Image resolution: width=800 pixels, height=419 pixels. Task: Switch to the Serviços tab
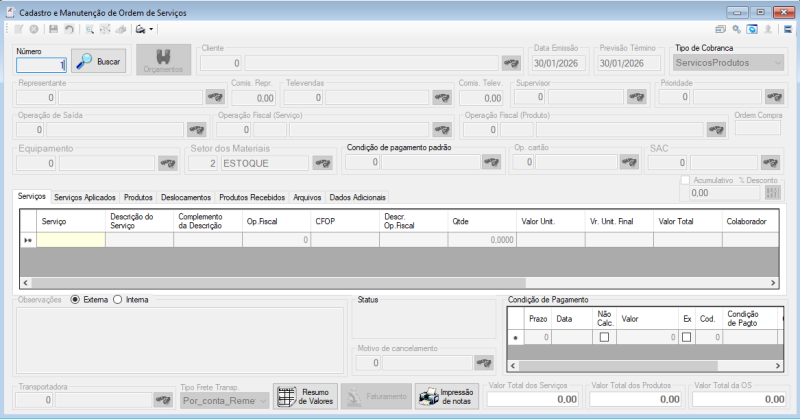click(x=32, y=196)
